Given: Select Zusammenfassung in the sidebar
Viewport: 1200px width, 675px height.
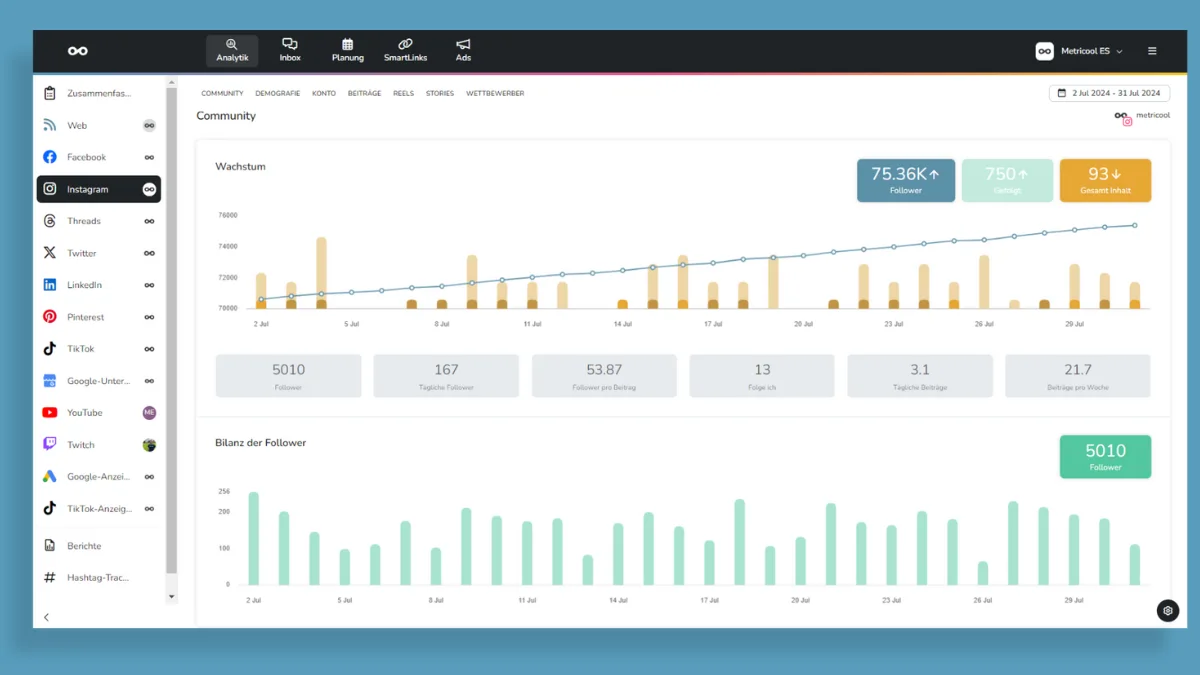Looking at the screenshot, I should coord(99,93).
